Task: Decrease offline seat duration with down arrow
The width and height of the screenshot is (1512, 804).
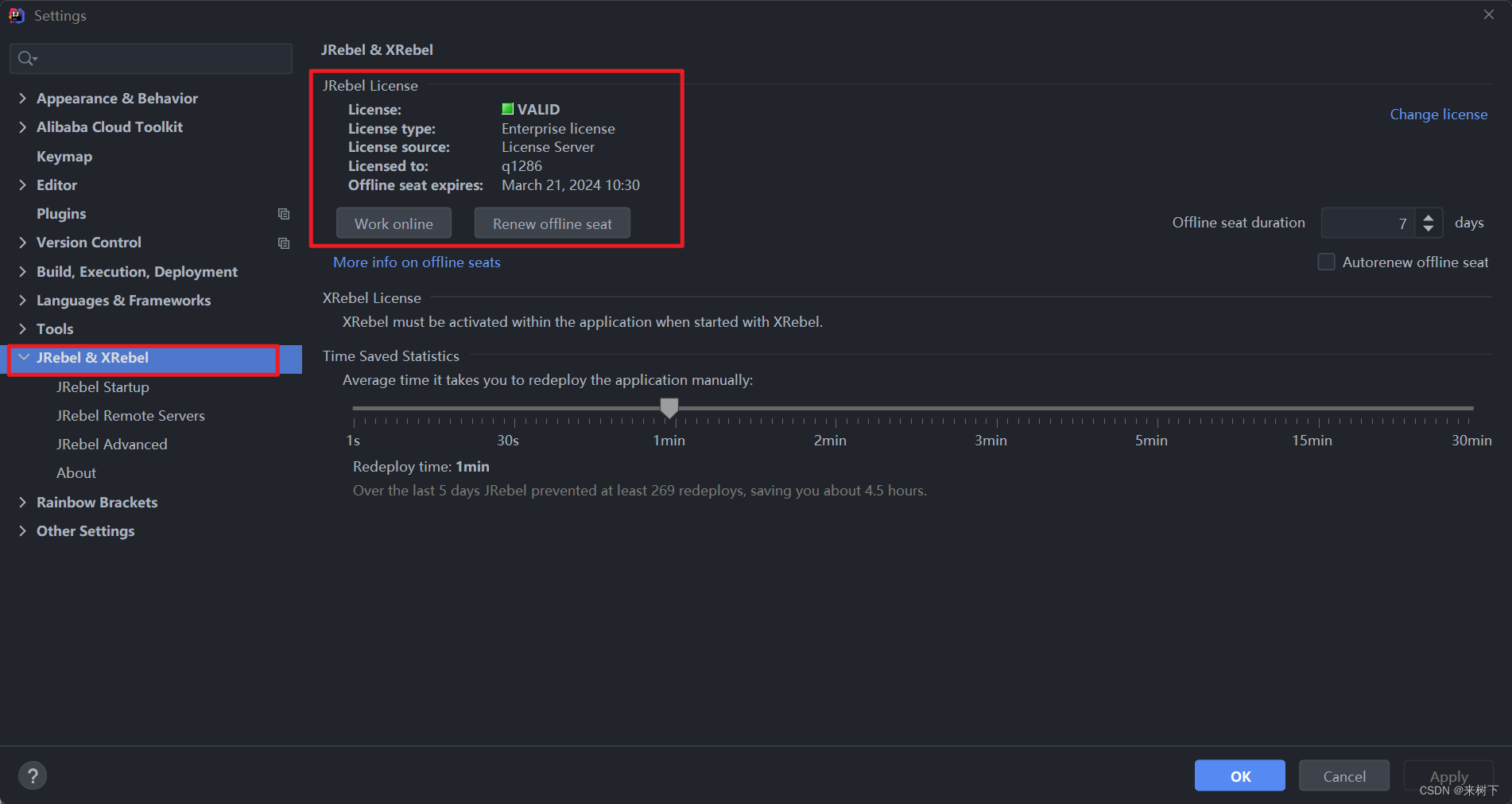Action: tap(1429, 229)
